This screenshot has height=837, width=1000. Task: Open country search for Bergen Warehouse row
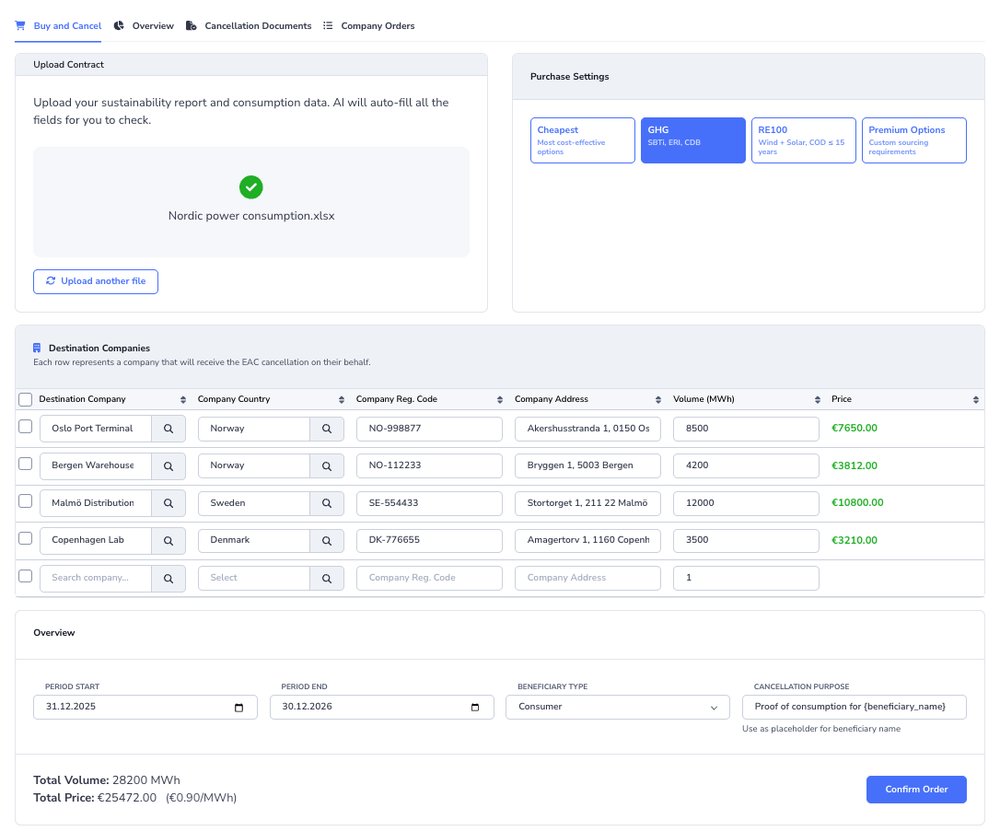pyautogui.click(x=327, y=466)
